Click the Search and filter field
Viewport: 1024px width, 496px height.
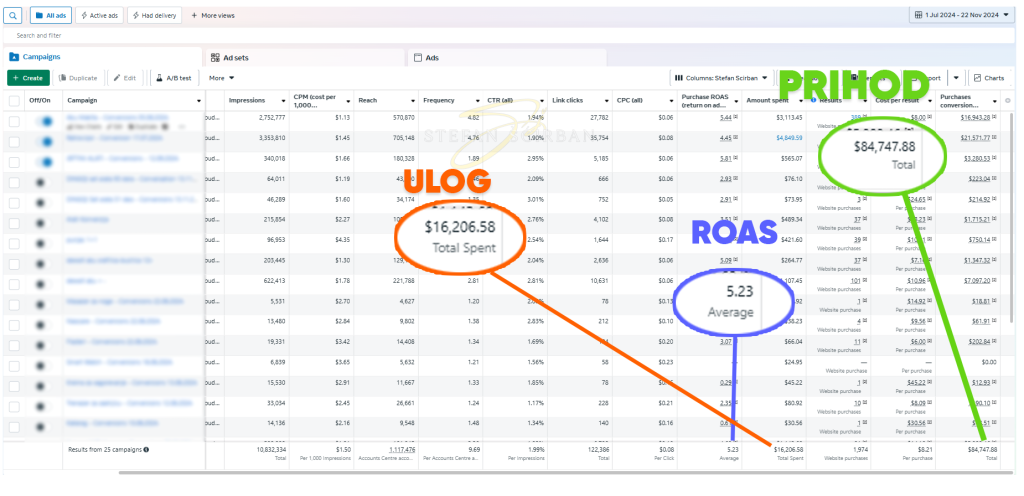click(200, 35)
